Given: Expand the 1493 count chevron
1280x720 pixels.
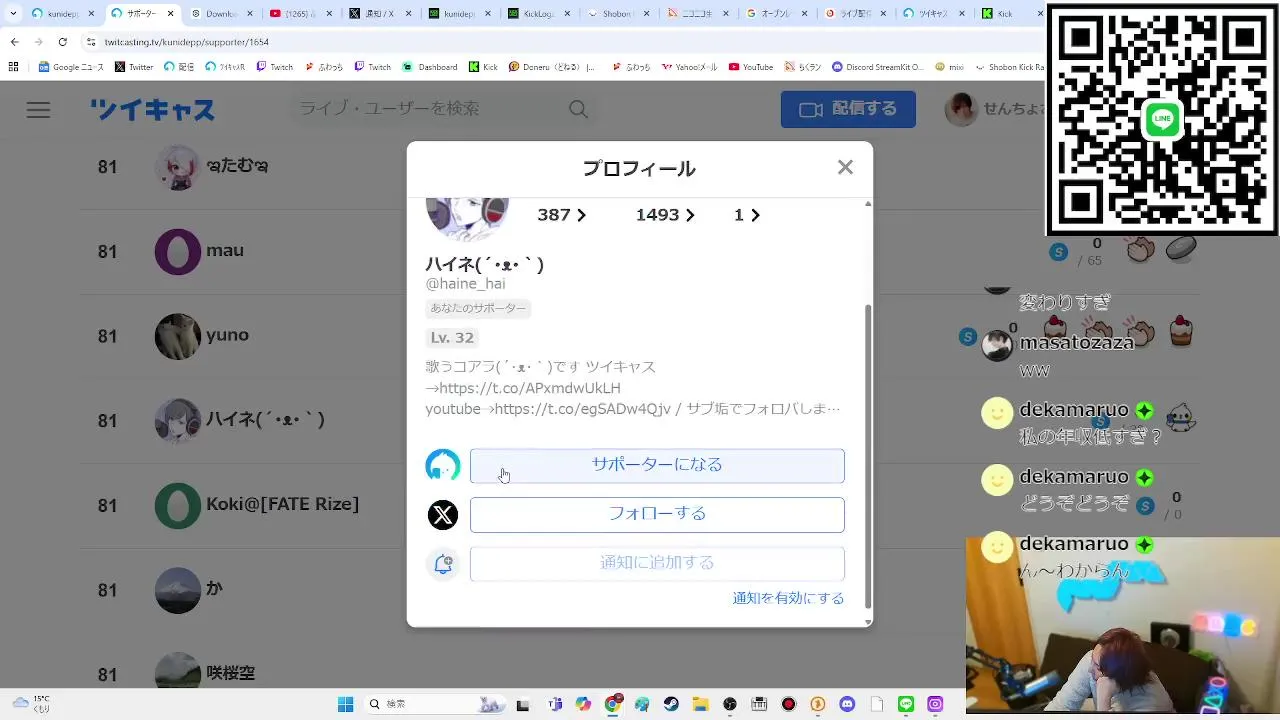Looking at the screenshot, I should point(689,215).
